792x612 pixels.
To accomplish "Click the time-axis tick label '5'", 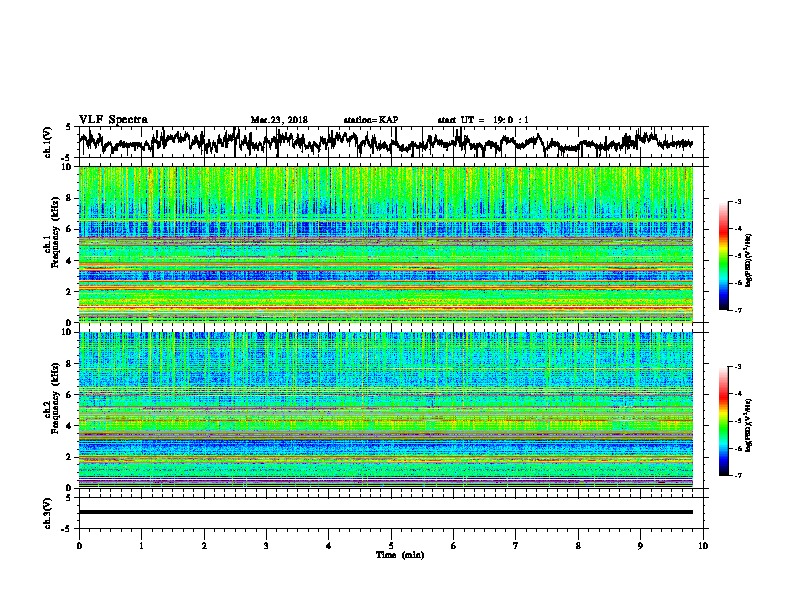I will click(x=391, y=546).
